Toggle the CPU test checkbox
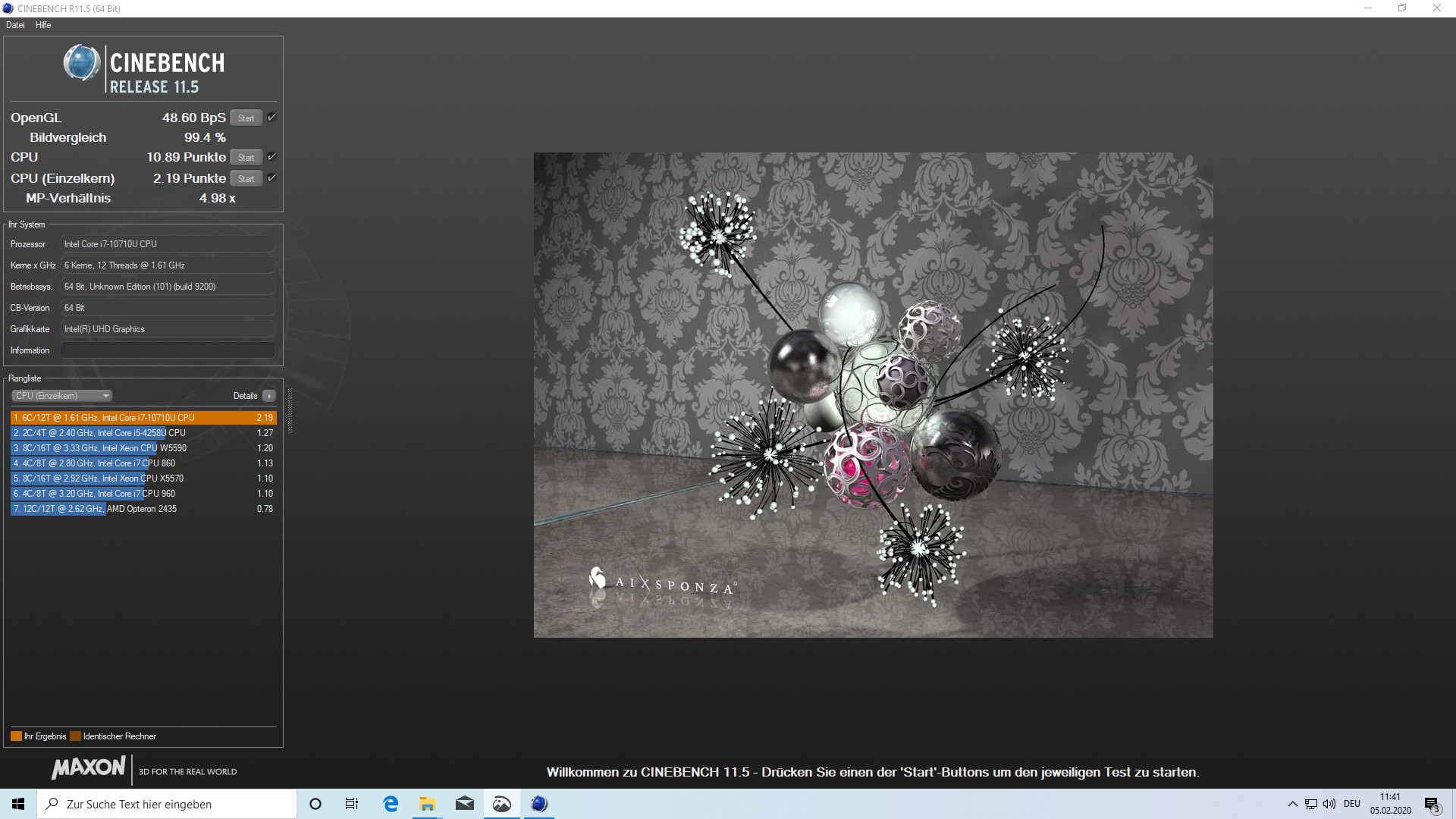This screenshot has height=819, width=1456. 271,157
